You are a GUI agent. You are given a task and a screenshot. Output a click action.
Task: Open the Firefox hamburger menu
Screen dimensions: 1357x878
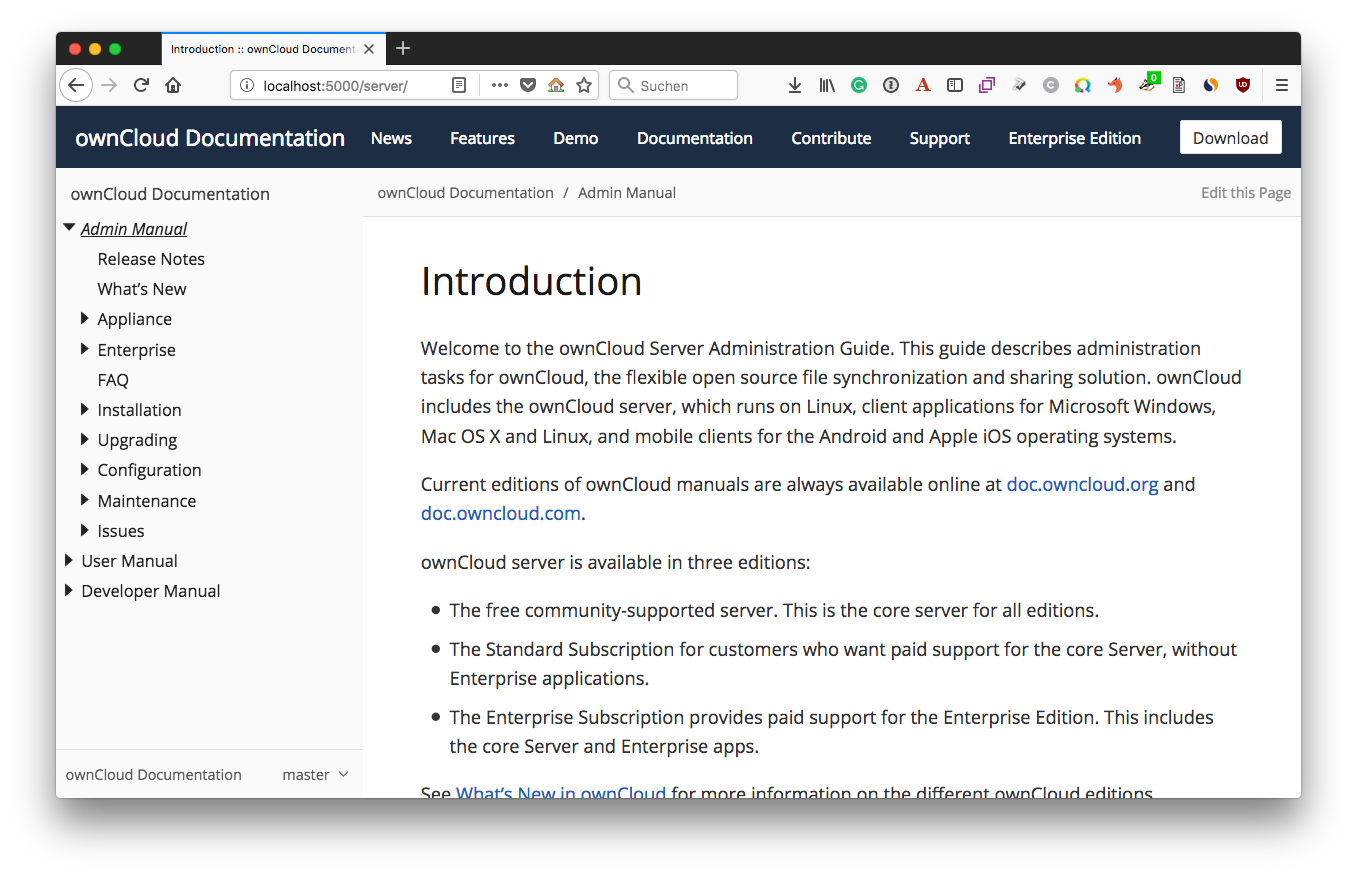tap(1281, 86)
